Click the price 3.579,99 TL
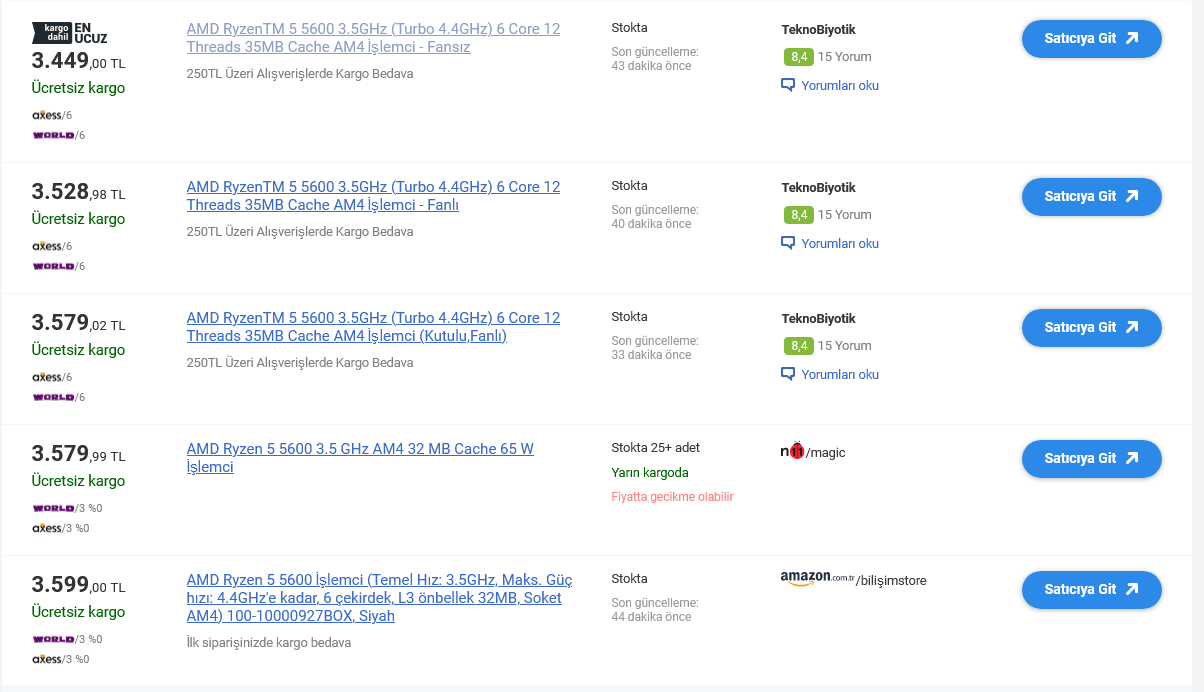 (x=78, y=454)
